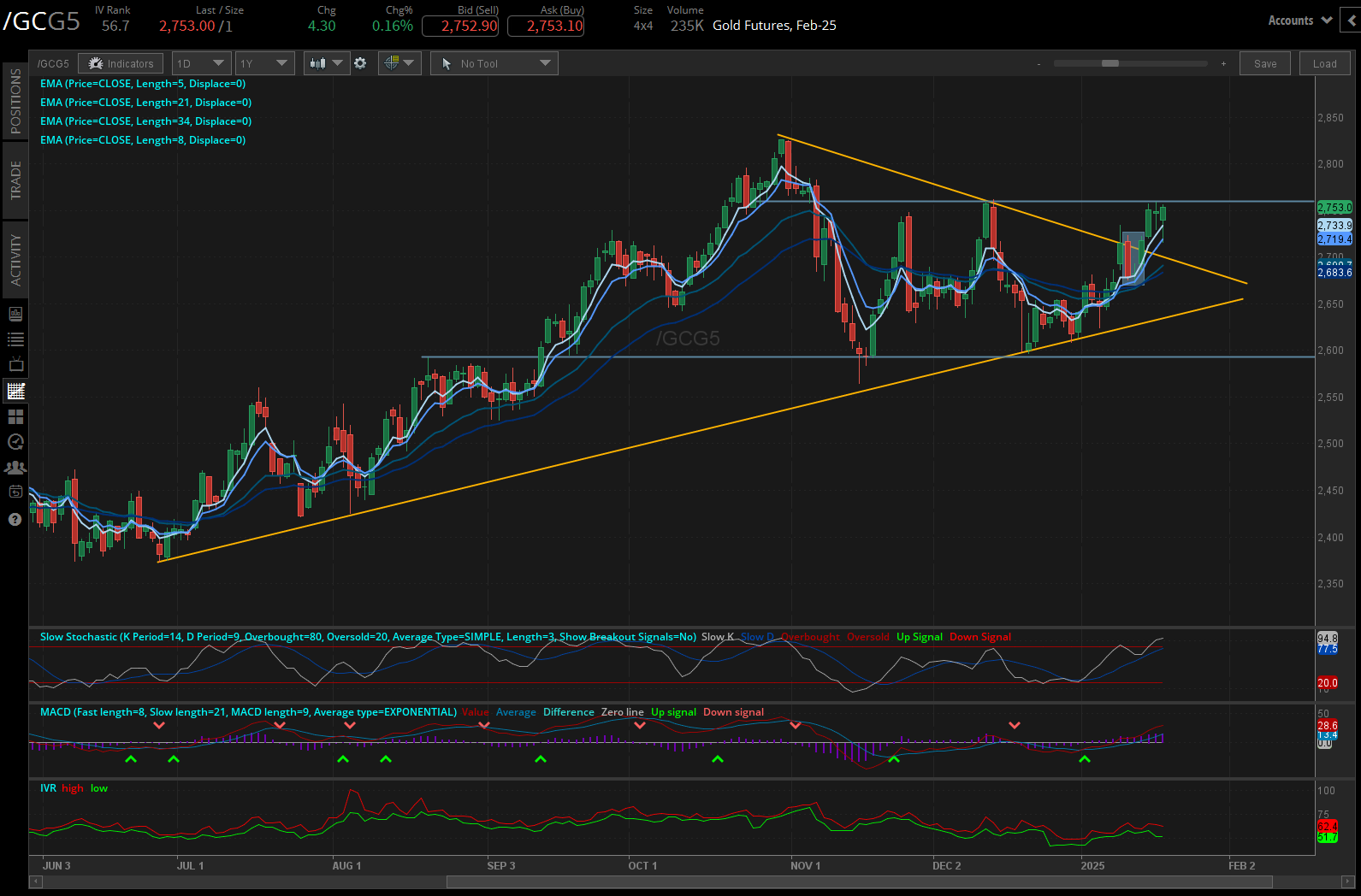Image resolution: width=1361 pixels, height=896 pixels.
Task: Click the Volume value 235K
Action: click(x=687, y=26)
